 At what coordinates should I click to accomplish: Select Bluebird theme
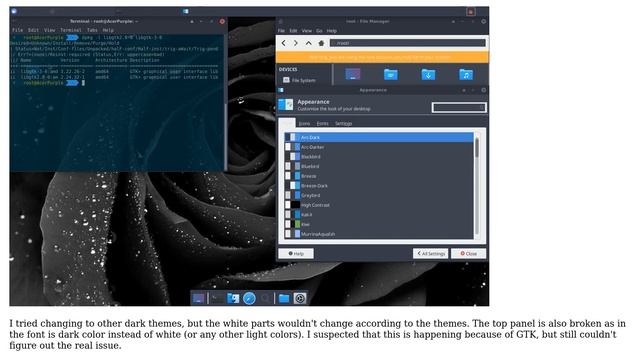click(x=379, y=167)
